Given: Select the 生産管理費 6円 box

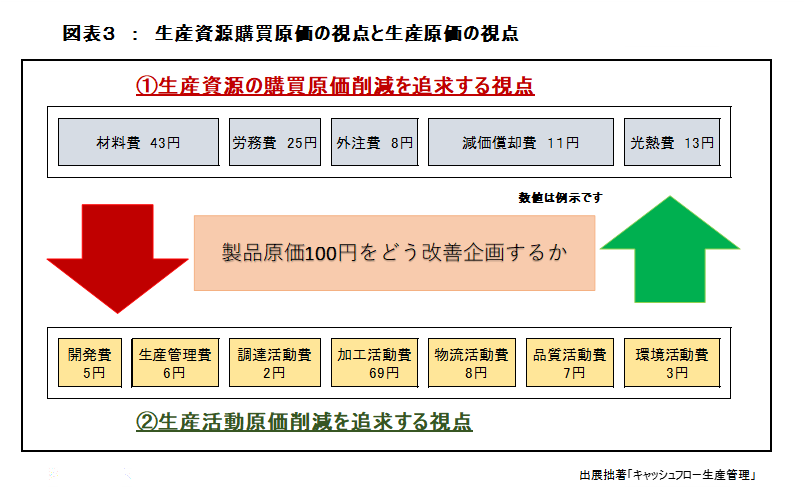Looking at the screenshot, I should coord(175,362).
